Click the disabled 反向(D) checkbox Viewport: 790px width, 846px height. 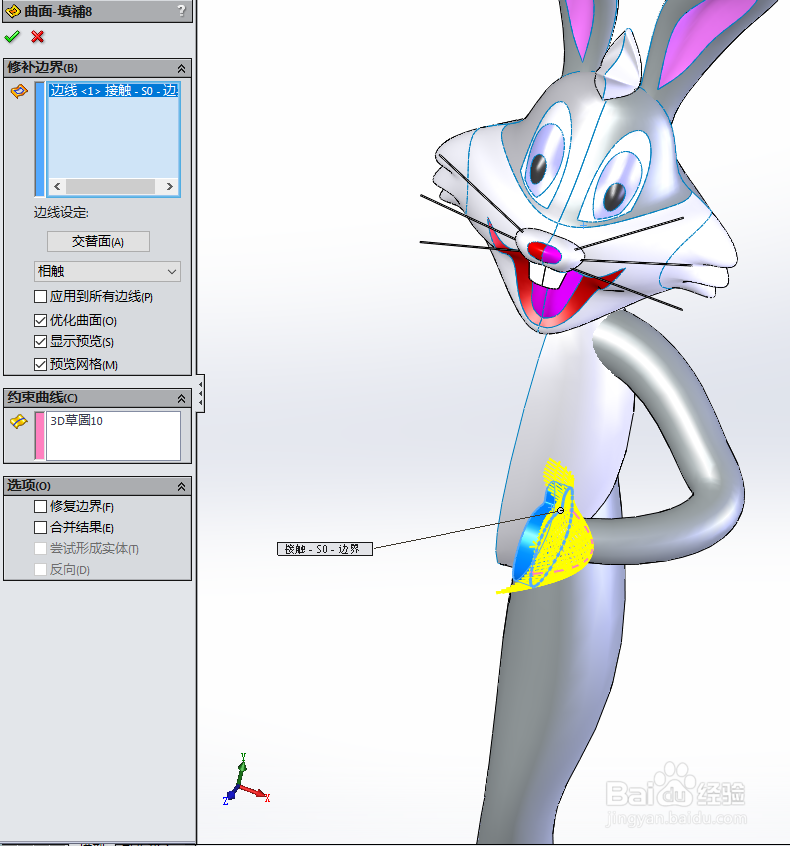(x=40, y=570)
